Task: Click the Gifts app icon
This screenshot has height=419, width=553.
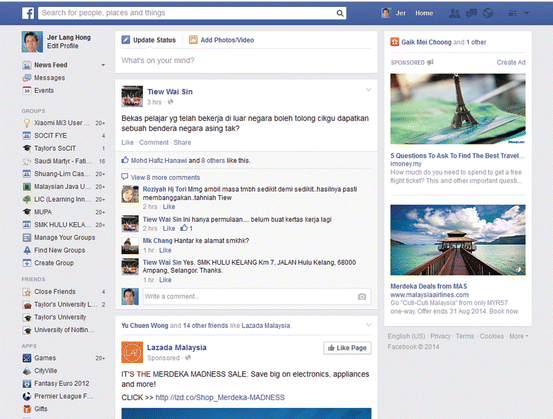Action: (x=27, y=409)
